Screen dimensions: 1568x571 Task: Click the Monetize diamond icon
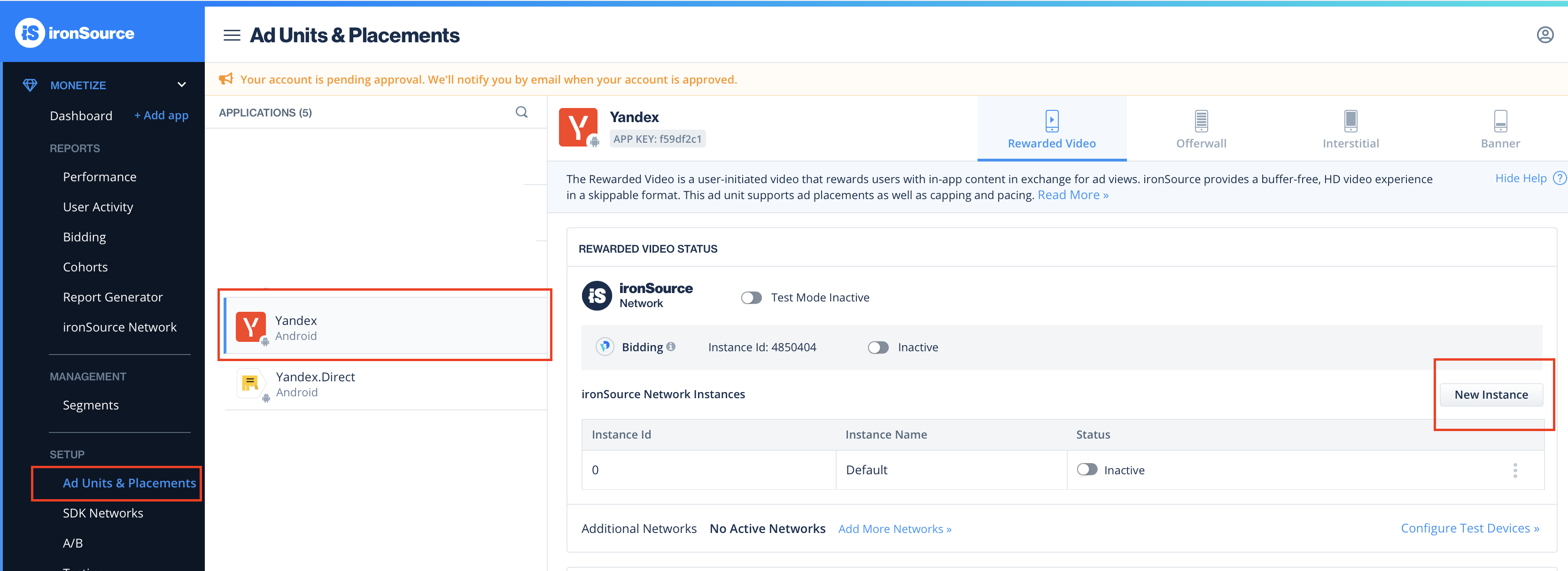[30, 85]
